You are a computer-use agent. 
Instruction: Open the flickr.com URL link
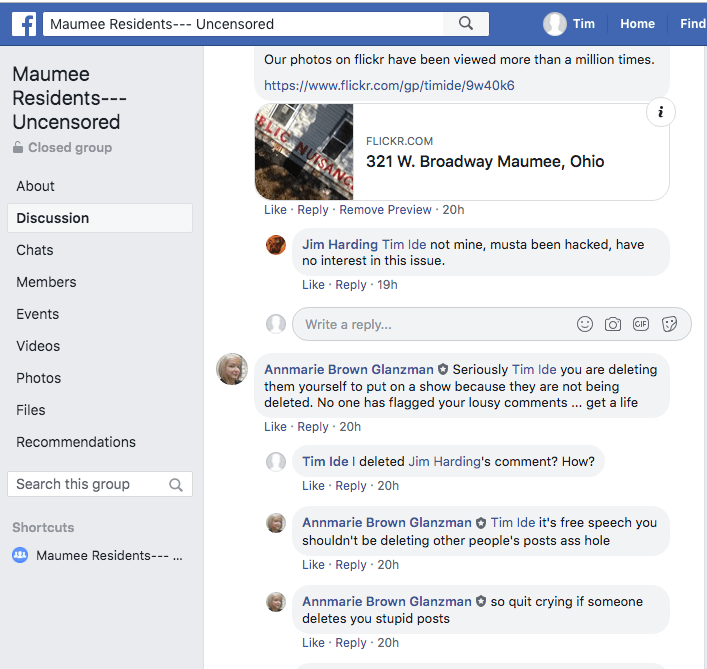pyautogui.click(x=389, y=85)
